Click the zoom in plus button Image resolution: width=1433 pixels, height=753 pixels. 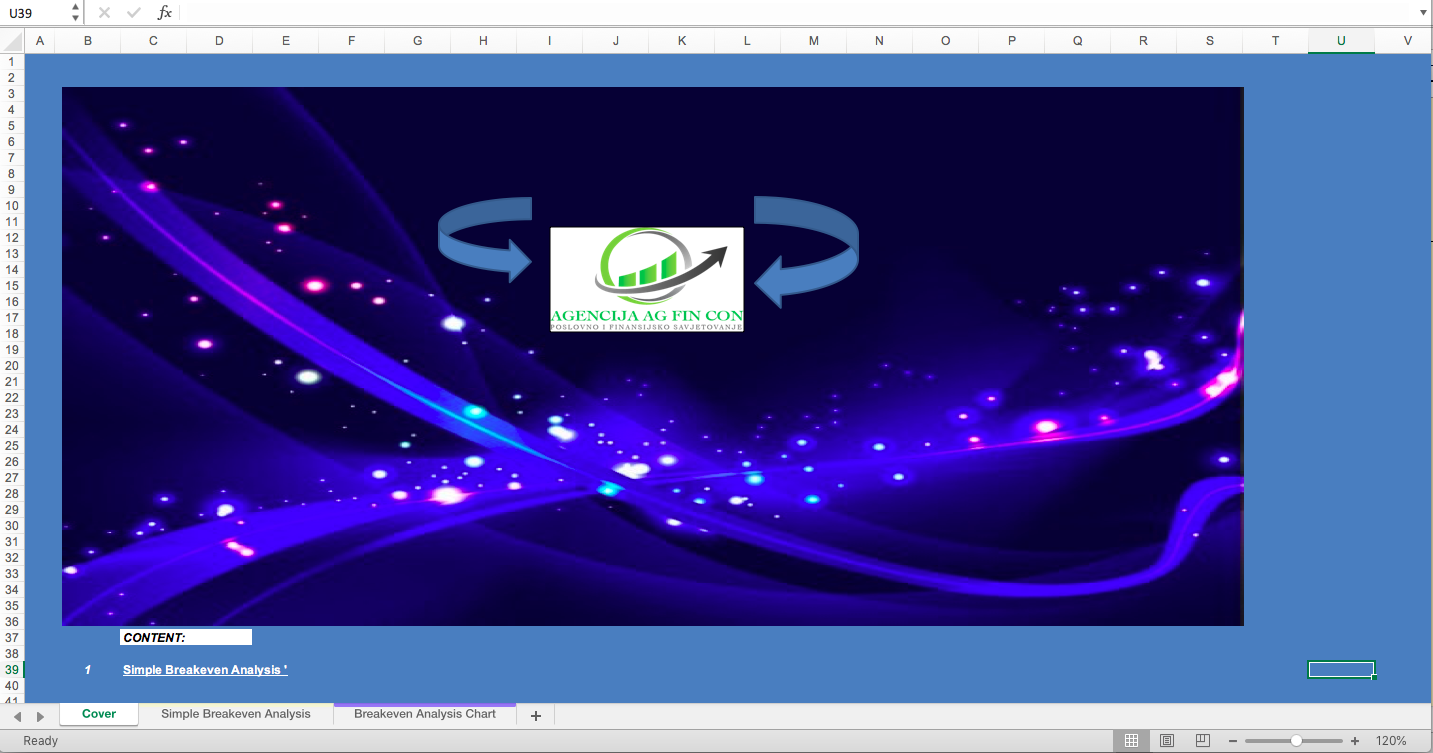point(1355,741)
